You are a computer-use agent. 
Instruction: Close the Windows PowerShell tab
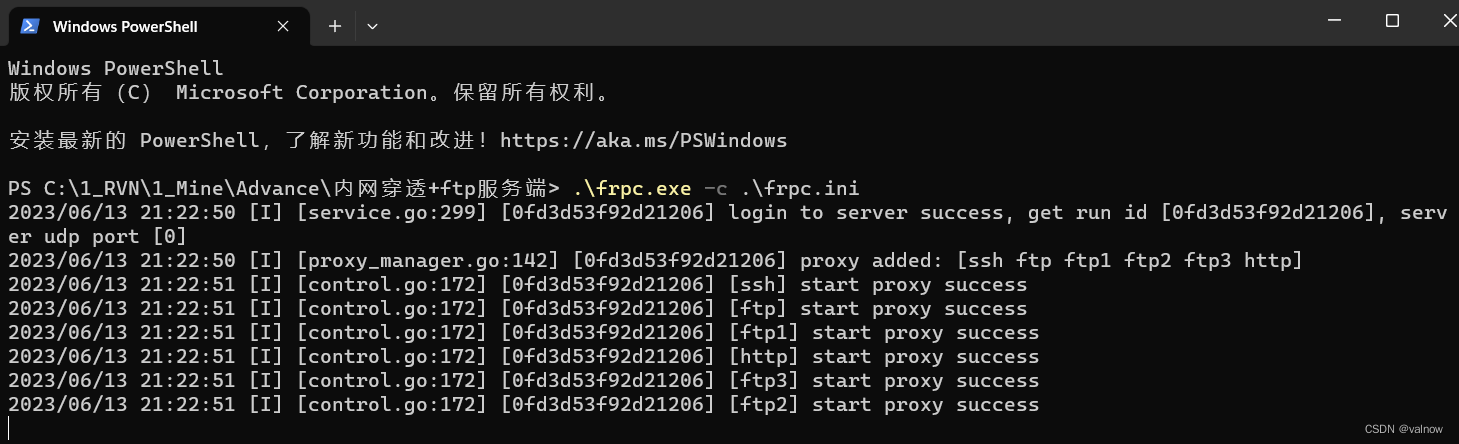pos(283,26)
